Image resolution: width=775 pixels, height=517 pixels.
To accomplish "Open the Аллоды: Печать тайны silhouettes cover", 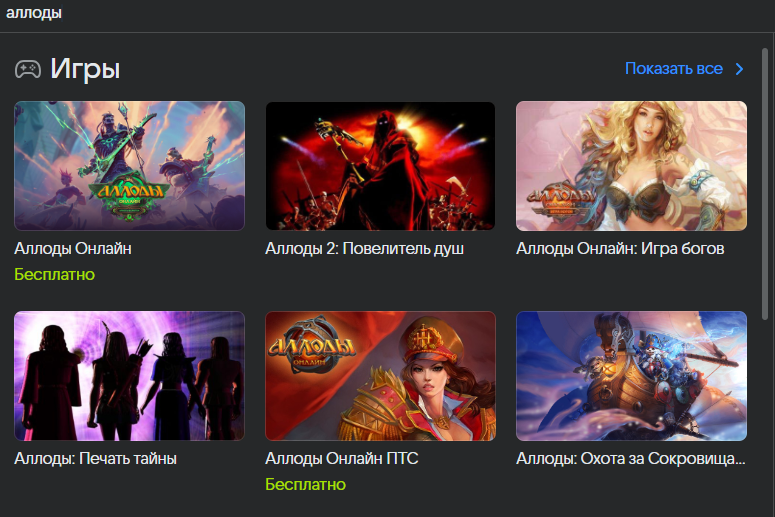I will (x=129, y=376).
